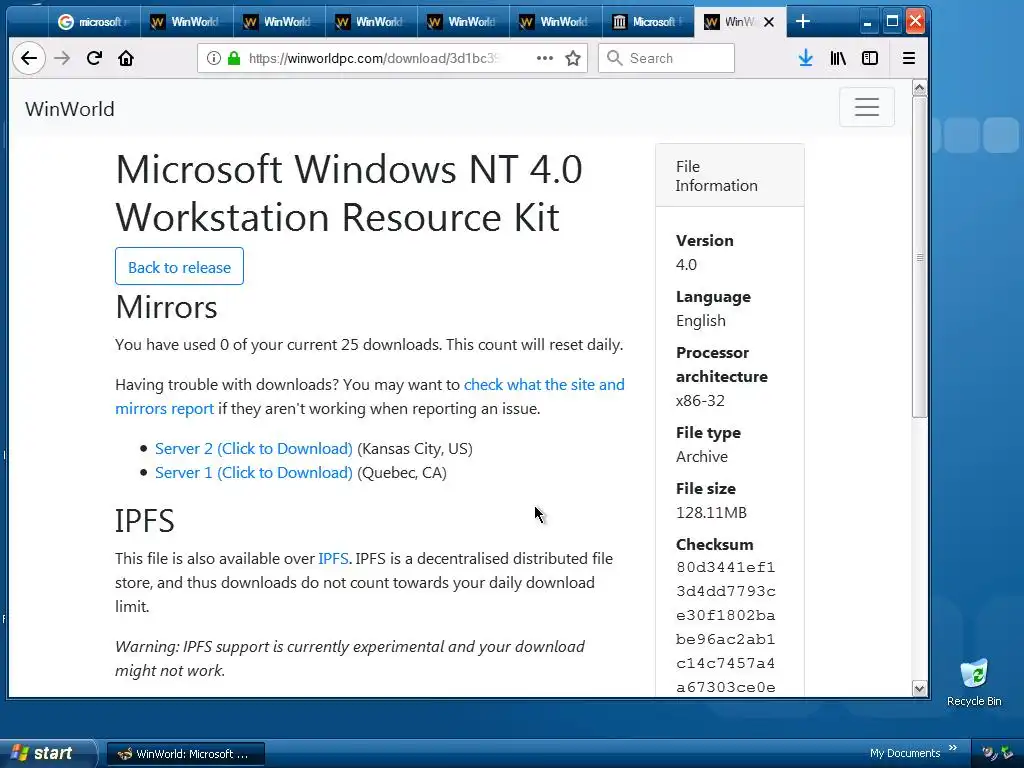Click the browser Search field
Screen dimensions: 1024x768
pyautogui.click(x=666, y=58)
